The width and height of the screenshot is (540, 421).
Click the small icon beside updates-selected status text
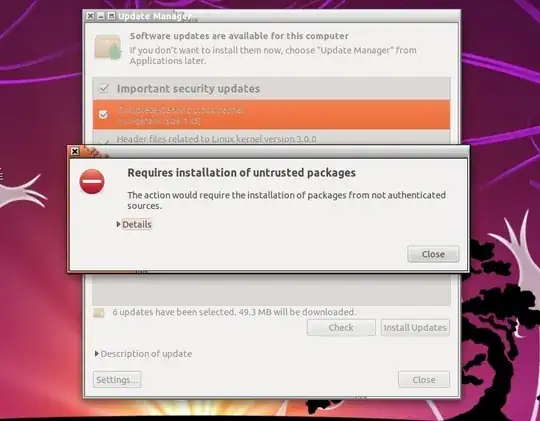(x=98, y=312)
